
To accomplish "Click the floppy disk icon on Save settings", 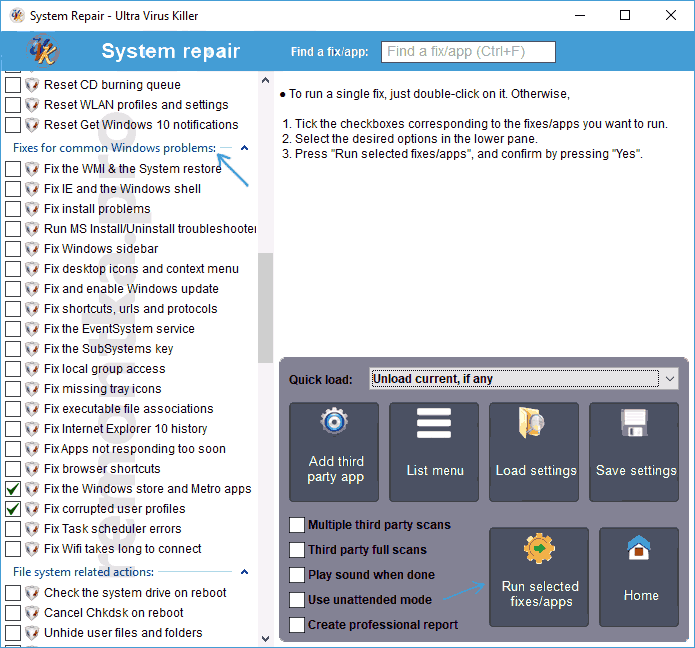I will pos(636,422).
